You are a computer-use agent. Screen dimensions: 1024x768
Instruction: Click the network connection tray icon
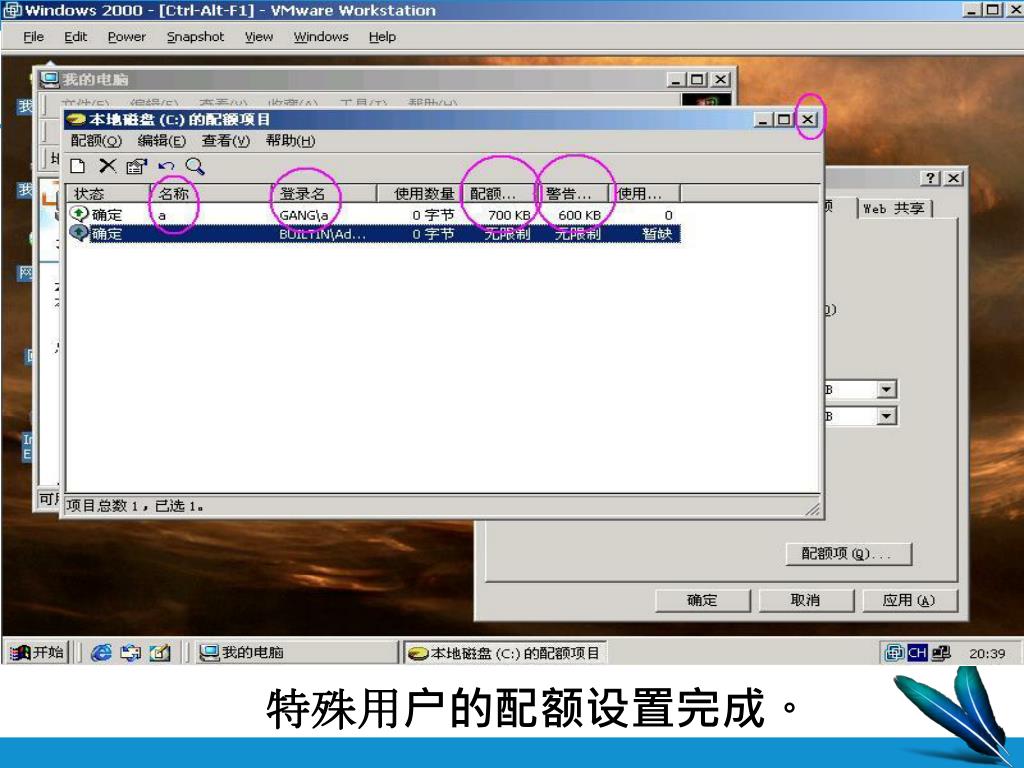click(941, 652)
